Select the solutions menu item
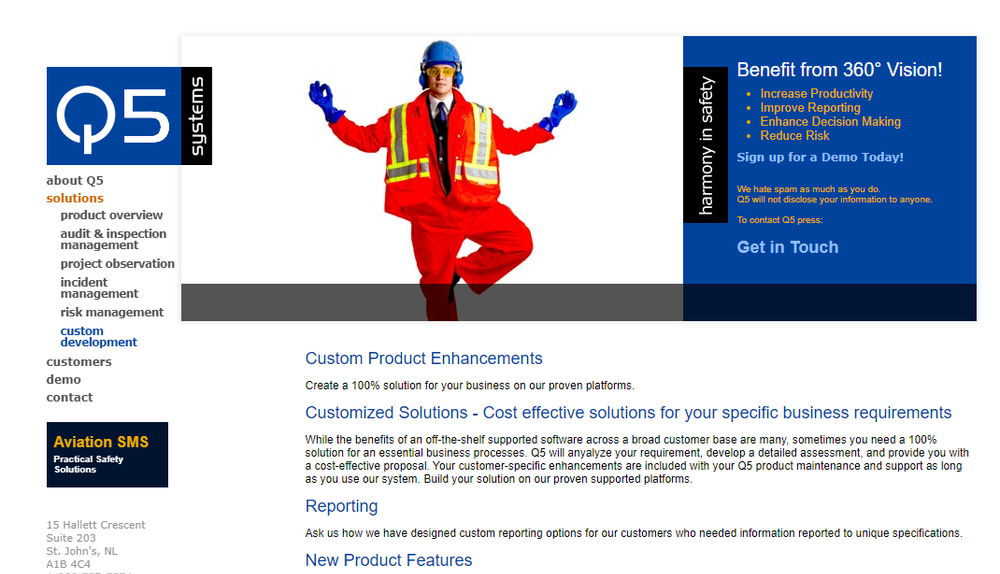1000x574 pixels. (75, 198)
